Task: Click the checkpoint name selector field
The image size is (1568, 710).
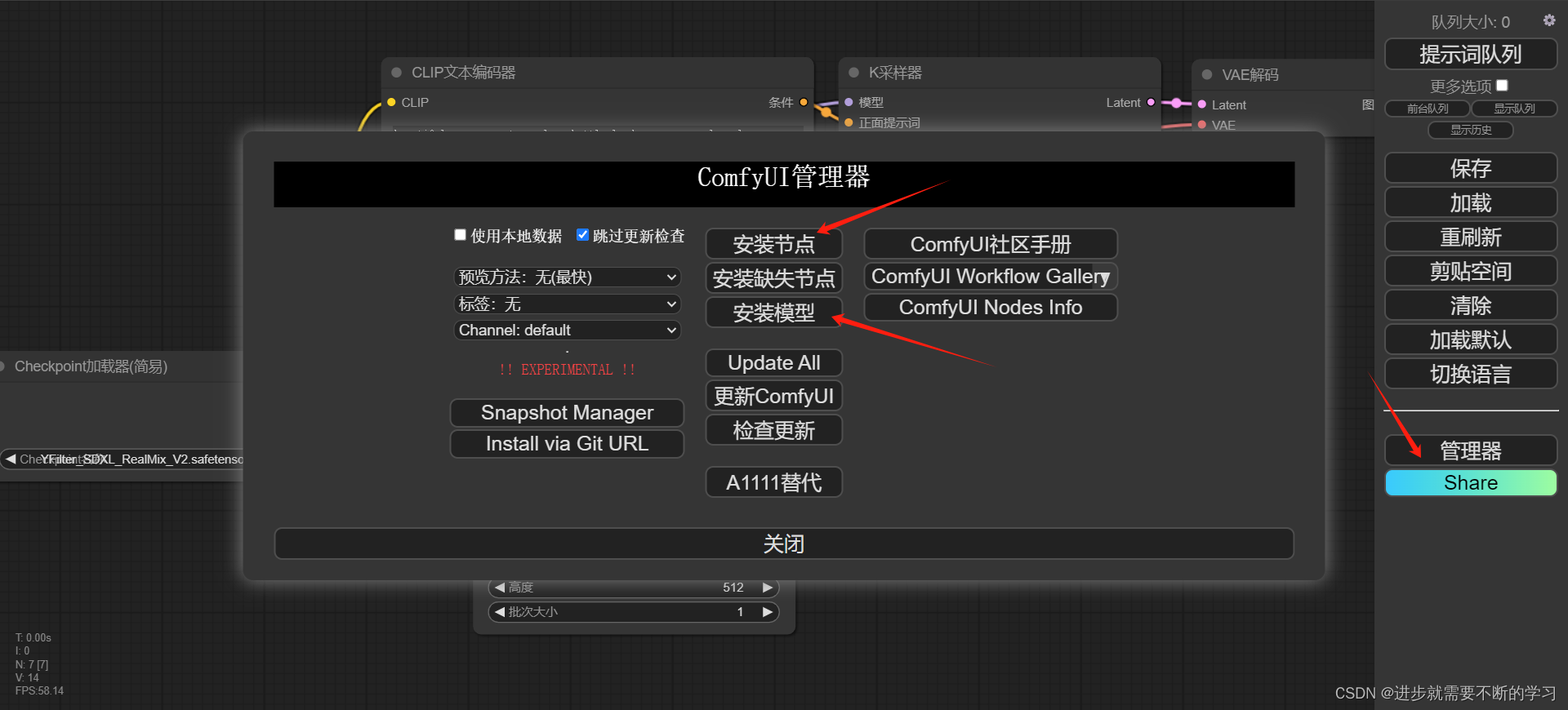Action: click(x=122, y=459)
